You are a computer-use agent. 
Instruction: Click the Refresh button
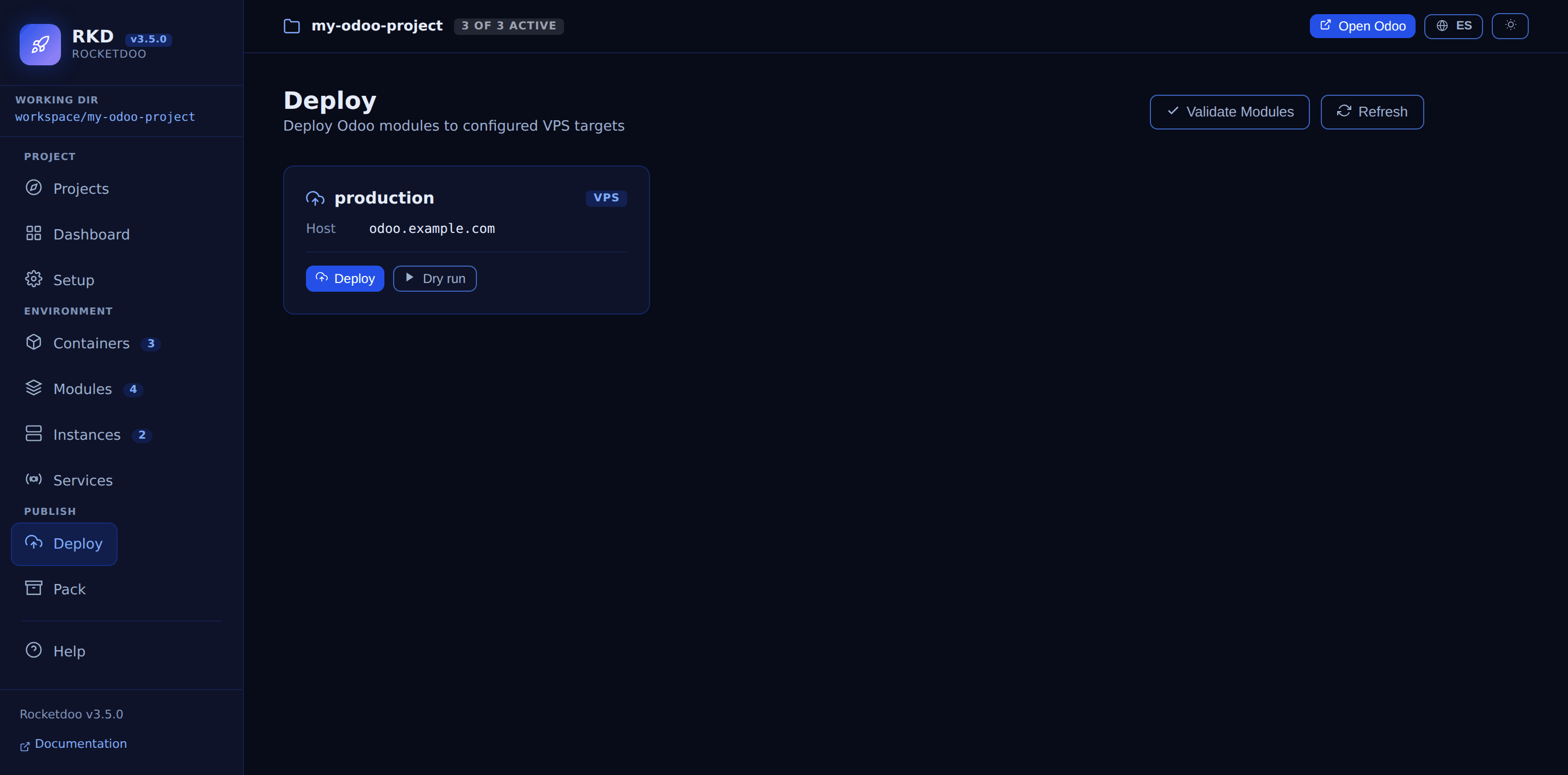1372,112
